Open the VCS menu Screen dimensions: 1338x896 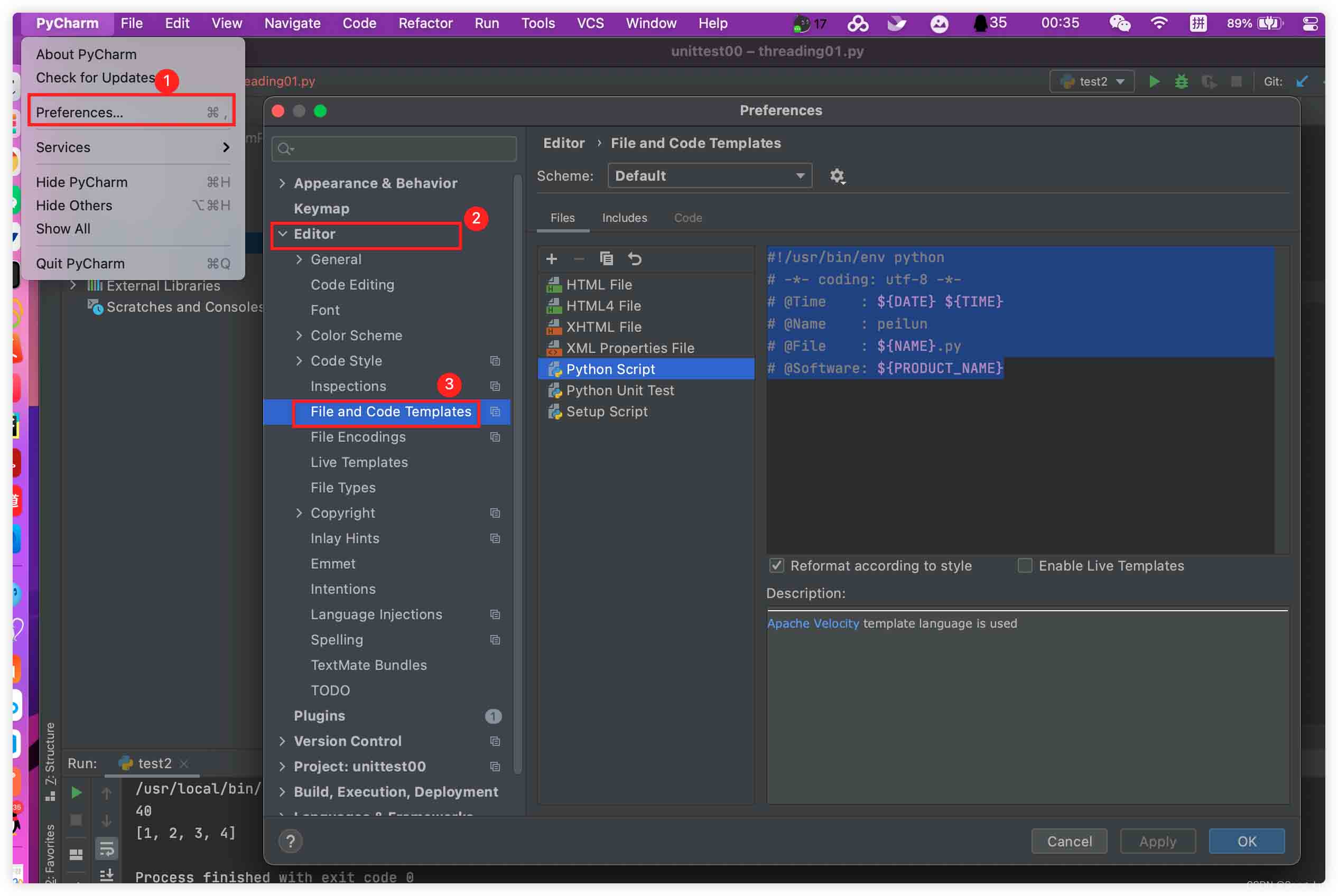tap(590, 23)
